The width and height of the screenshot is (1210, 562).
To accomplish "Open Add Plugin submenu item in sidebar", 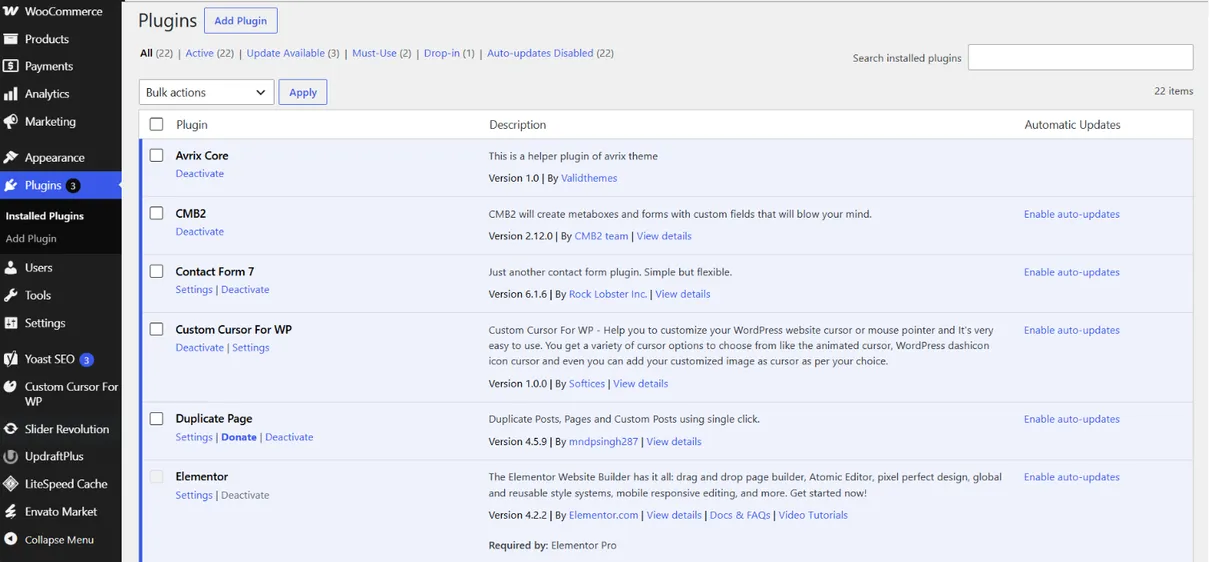I will (x=31, y=239).
